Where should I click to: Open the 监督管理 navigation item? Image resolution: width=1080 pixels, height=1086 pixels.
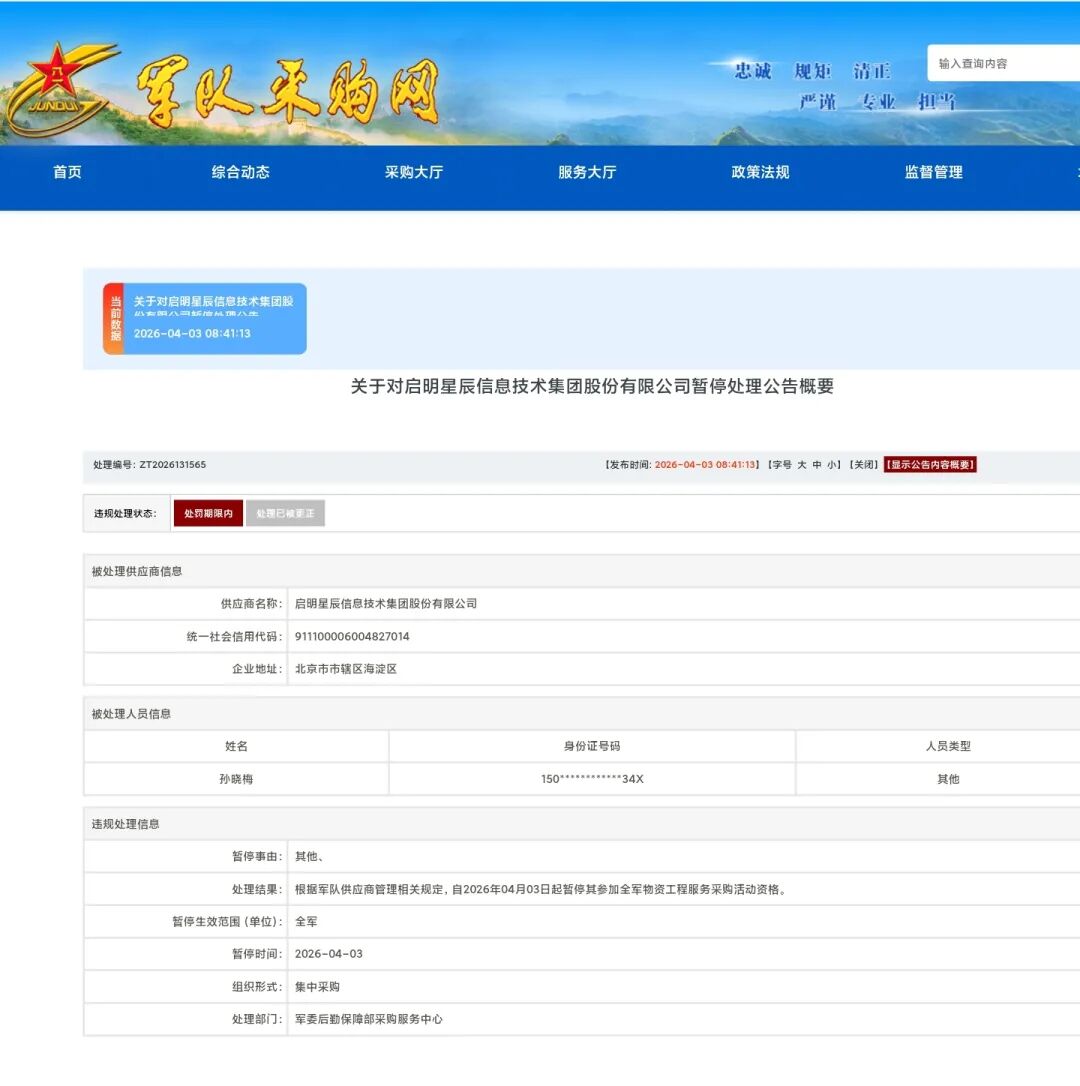click(x=933, y=172)
